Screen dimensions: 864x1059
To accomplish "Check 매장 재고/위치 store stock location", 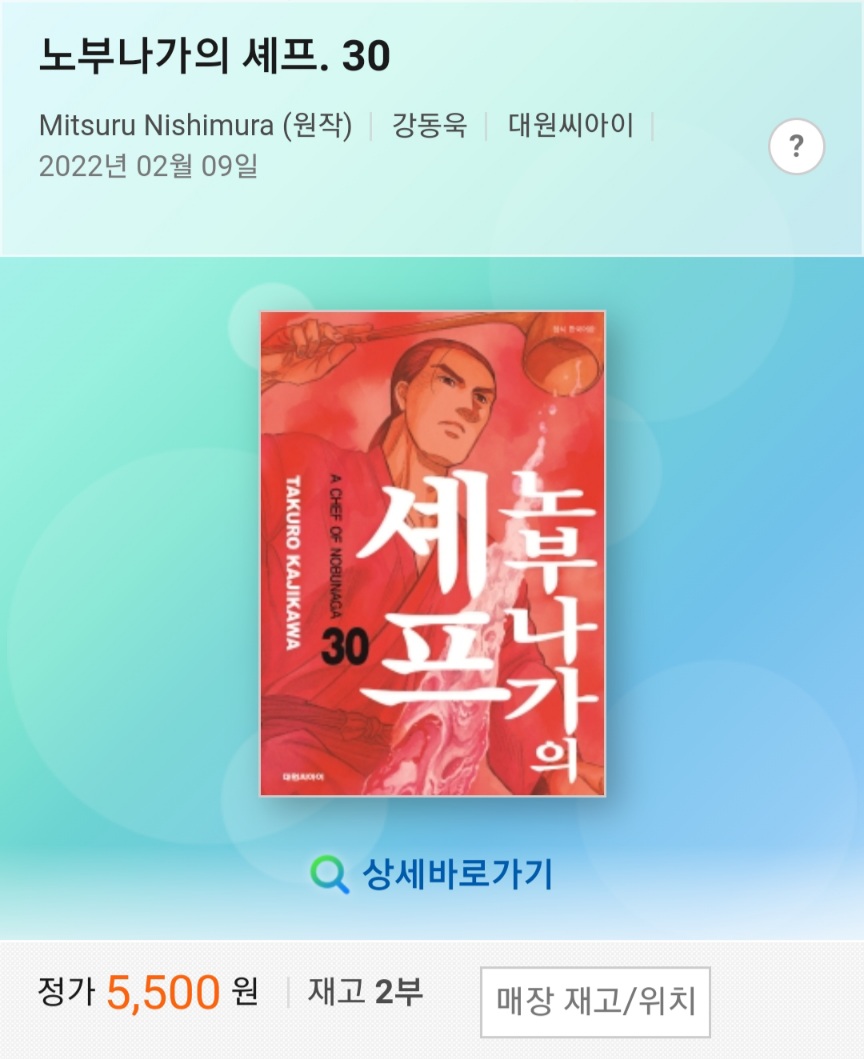I will 595,1002.
